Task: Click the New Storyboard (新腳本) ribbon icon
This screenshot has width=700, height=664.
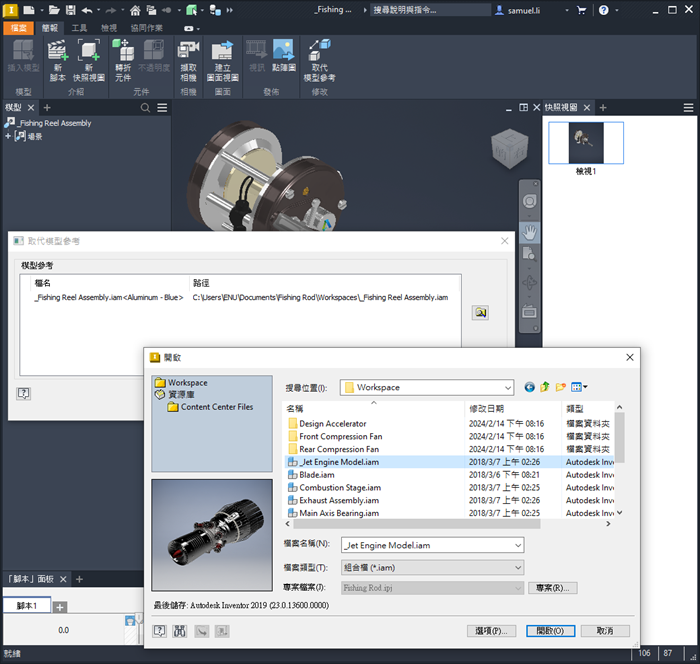Action: [58, 60]
